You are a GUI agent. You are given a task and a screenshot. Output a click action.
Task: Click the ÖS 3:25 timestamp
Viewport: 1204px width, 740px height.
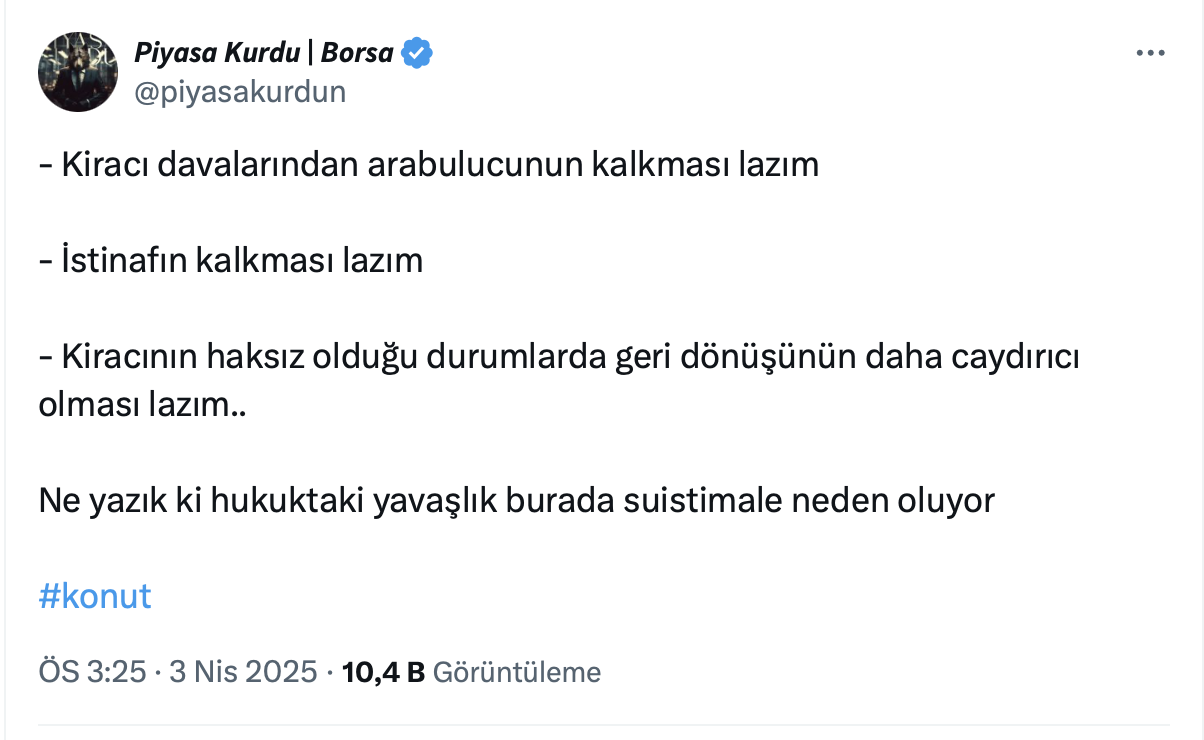coord(92,672)
